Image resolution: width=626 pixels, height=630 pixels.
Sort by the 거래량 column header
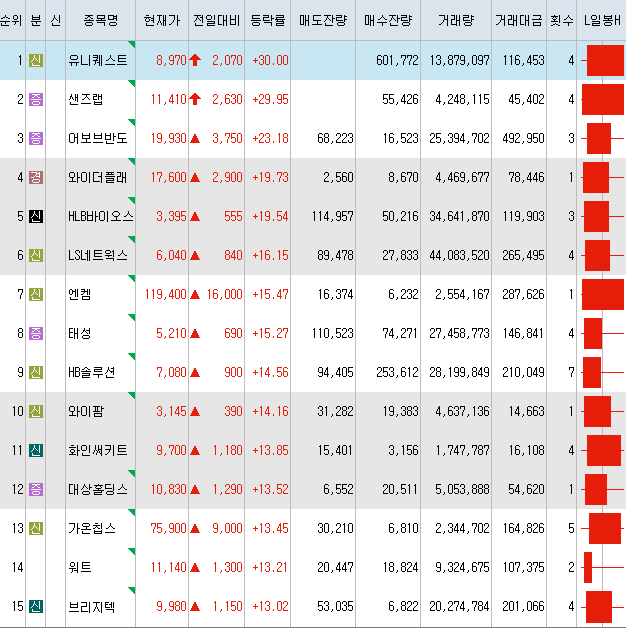coord(456,20)
